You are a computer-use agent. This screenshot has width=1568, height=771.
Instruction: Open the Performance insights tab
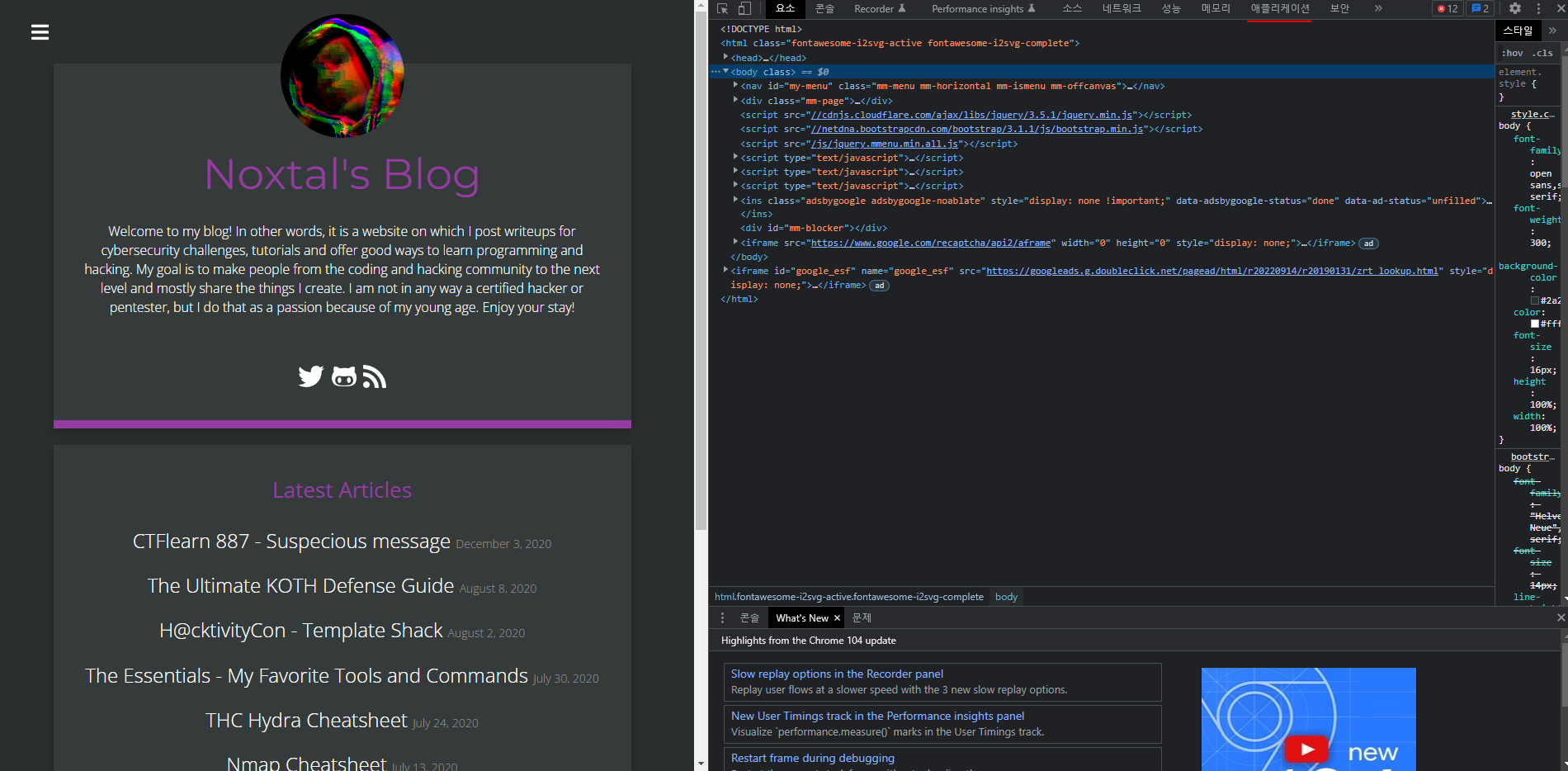[x=983, y=8]
